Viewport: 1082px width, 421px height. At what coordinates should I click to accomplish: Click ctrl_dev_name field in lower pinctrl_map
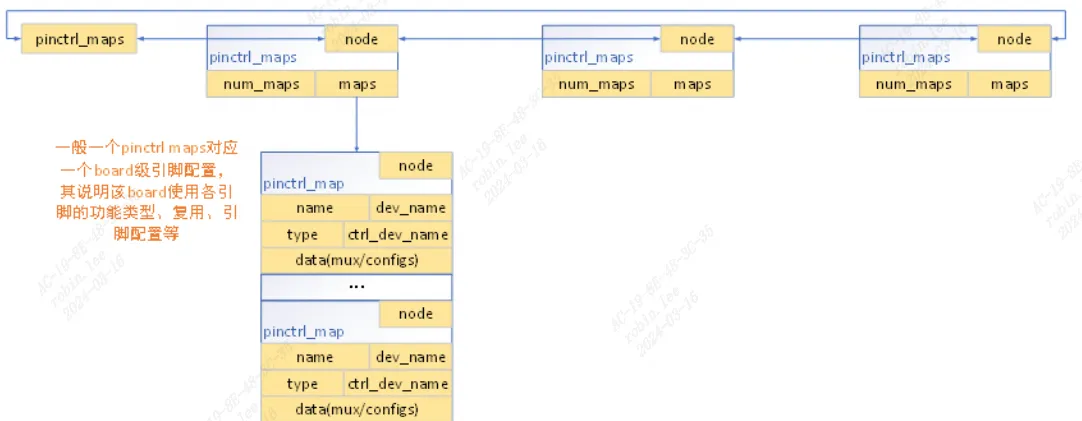coord(397,383)
